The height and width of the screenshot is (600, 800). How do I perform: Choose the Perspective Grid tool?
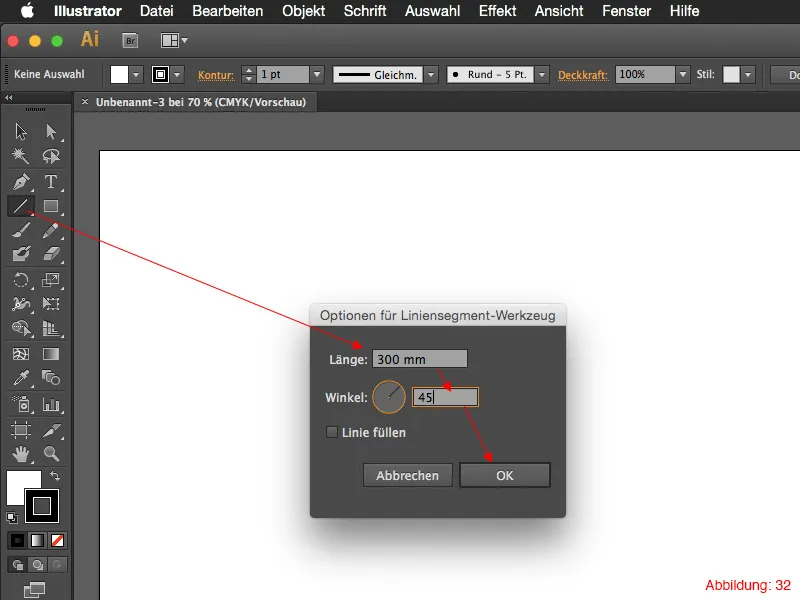tap(51, 328)
